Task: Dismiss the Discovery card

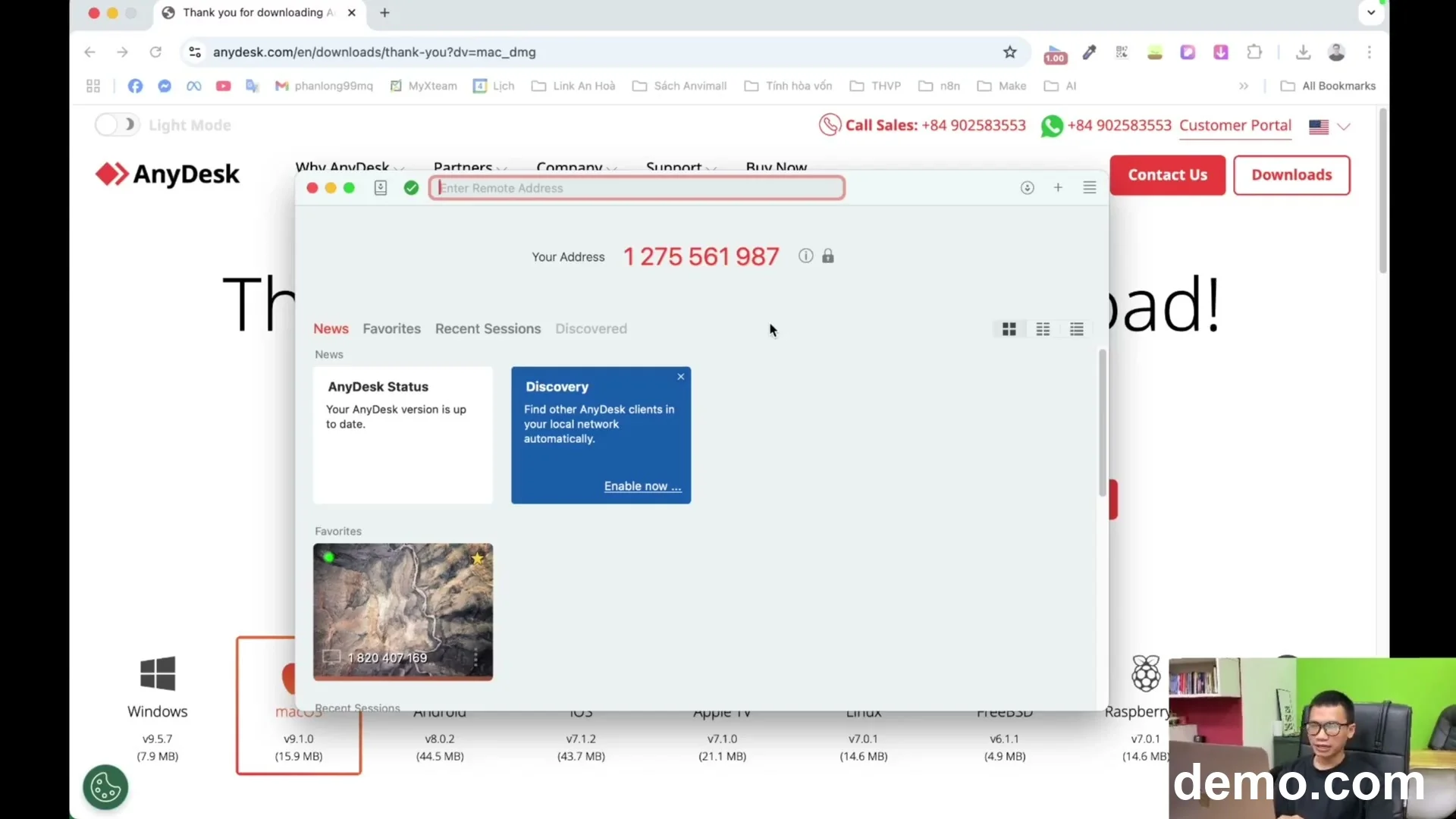Action: tap(681, 376)
